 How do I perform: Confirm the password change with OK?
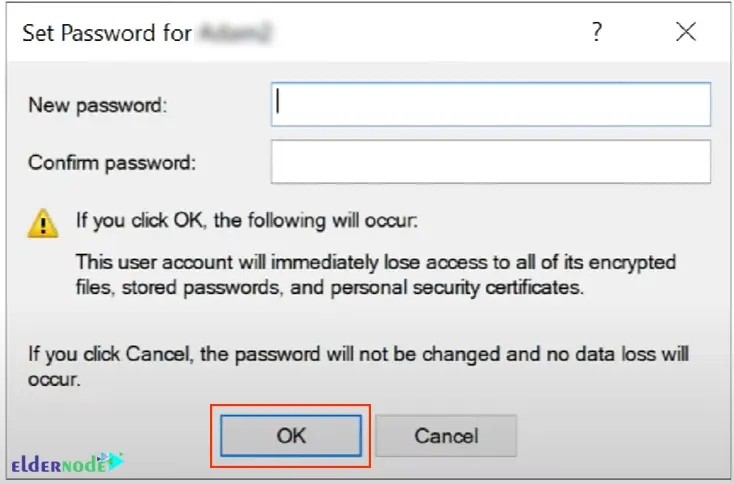(291, 436)
